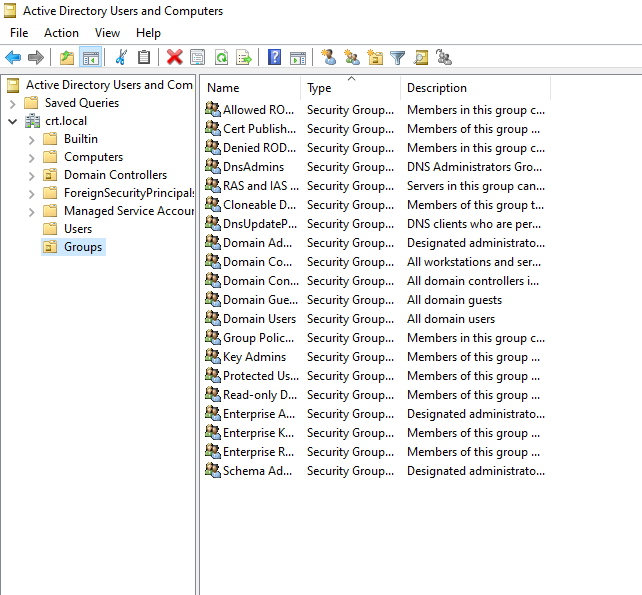Click the Domain Users group icon
This screenshot has height=595, width=642.
pyautogui.click(x=213, y=318)
